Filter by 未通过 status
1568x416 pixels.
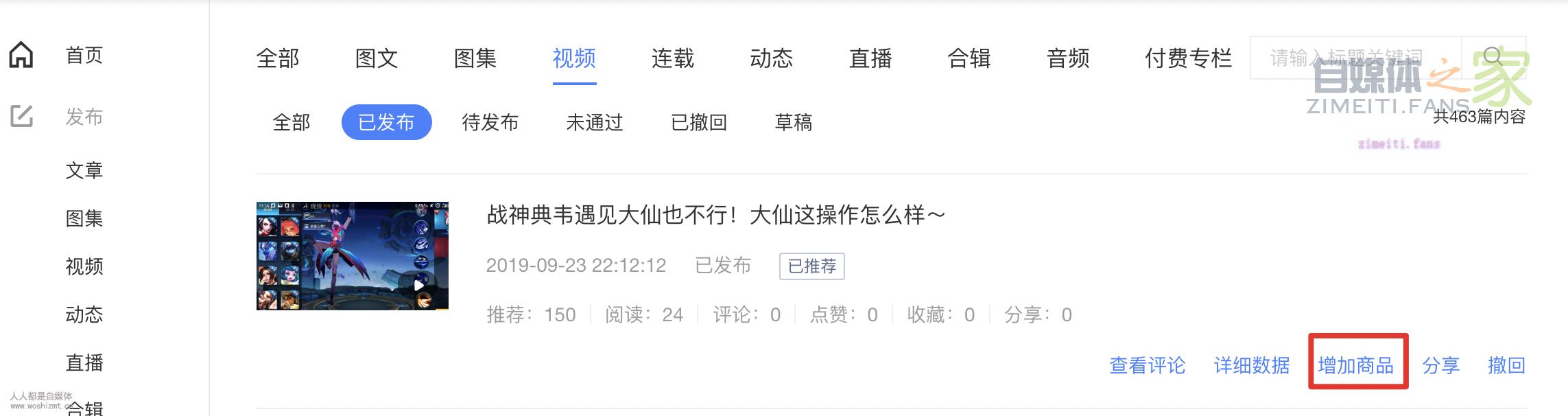pos(594,122)
